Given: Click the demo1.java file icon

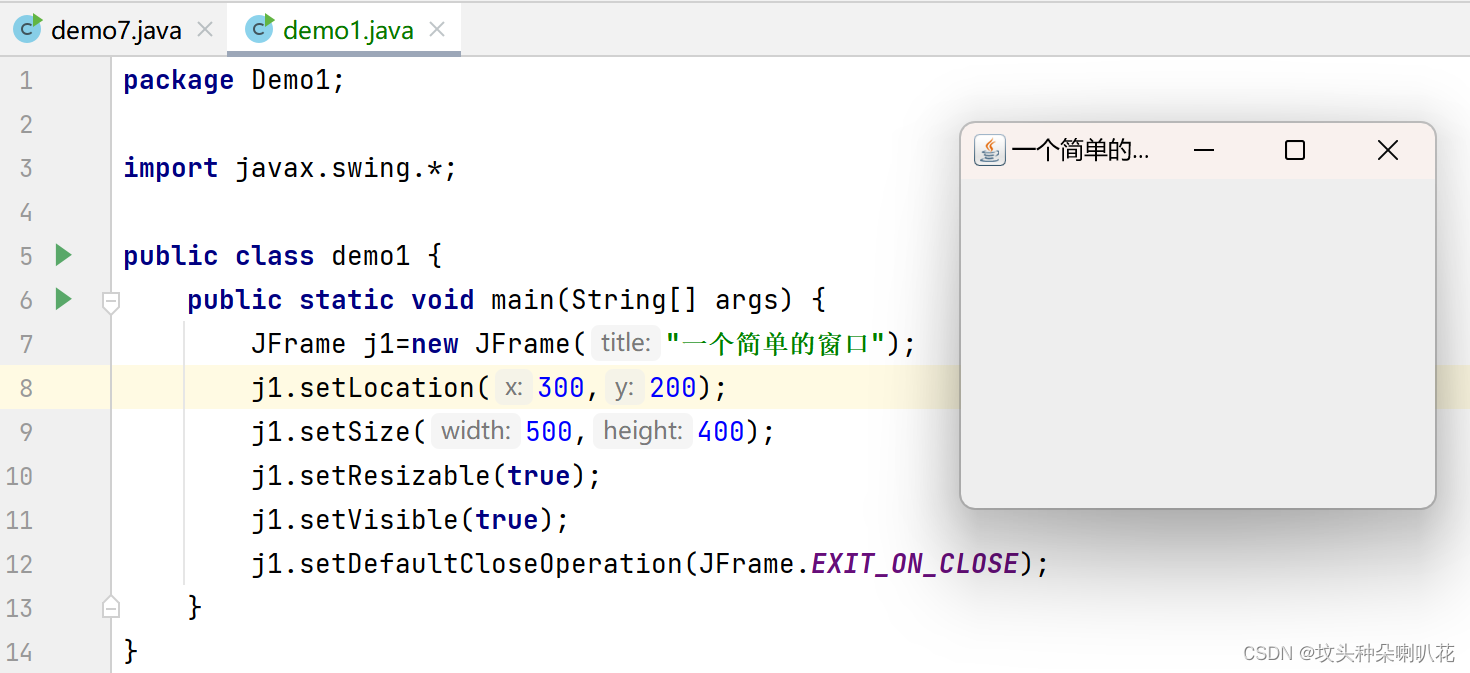Looking at the screenshot, I should point(260,29).
